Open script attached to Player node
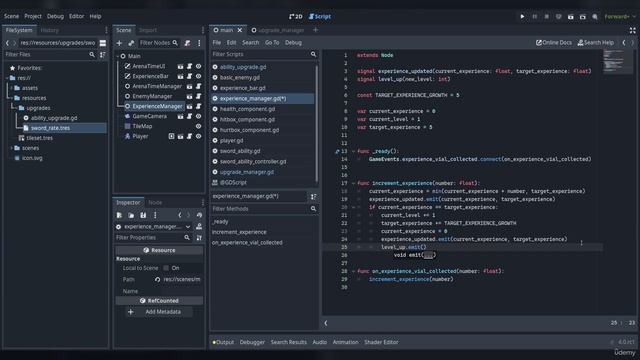The image size is (640, 360). pos(189,136)
